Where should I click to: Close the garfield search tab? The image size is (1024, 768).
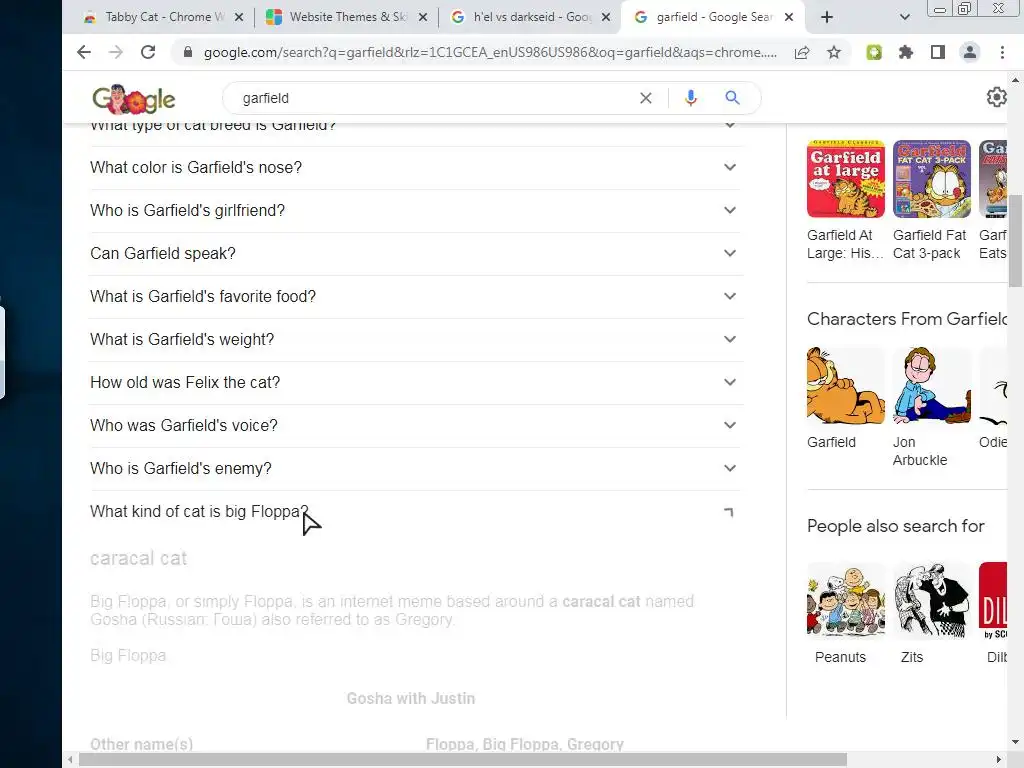click(x=789, y=17)
